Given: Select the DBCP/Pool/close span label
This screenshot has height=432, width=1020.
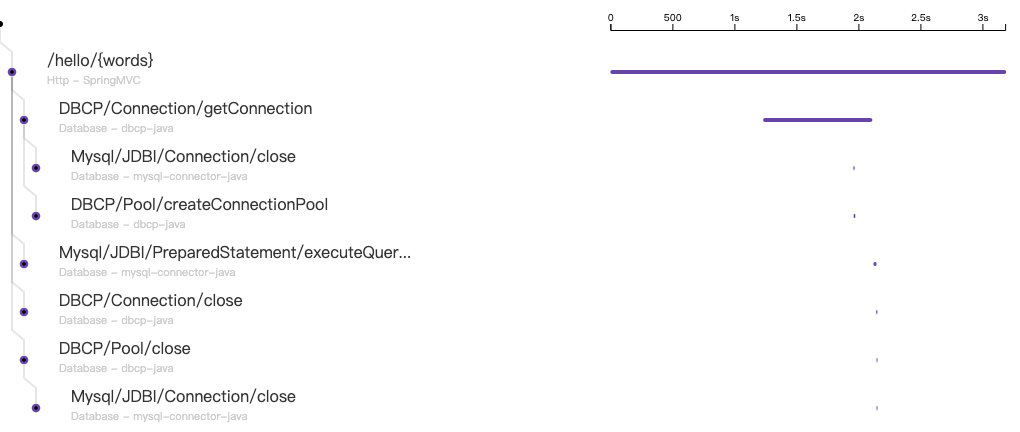Looking at the screenshot, I should [124, 349].
